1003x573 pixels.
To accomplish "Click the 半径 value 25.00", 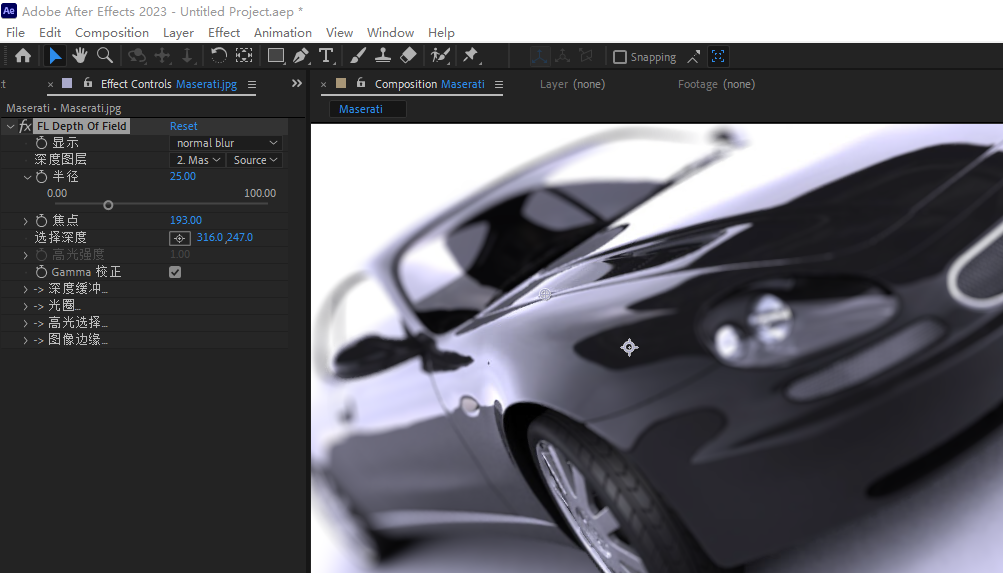I will click(x=183, y=177).
